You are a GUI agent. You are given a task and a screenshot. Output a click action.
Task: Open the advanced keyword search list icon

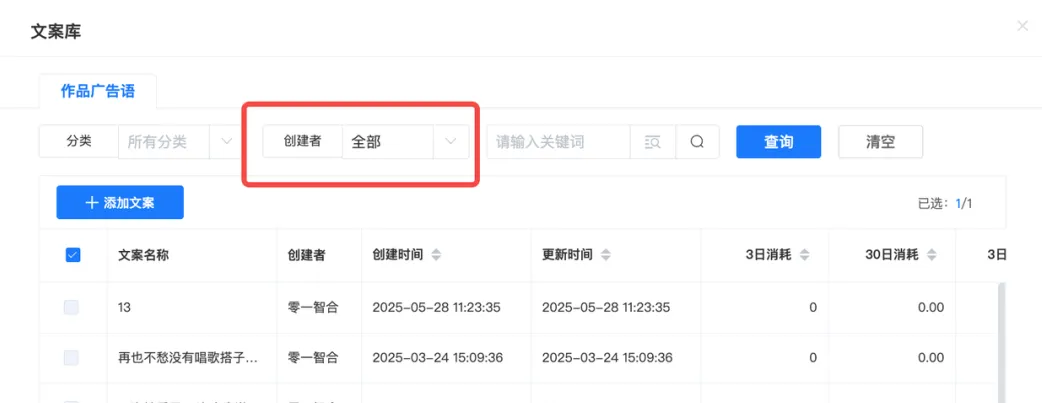(653, 142)
